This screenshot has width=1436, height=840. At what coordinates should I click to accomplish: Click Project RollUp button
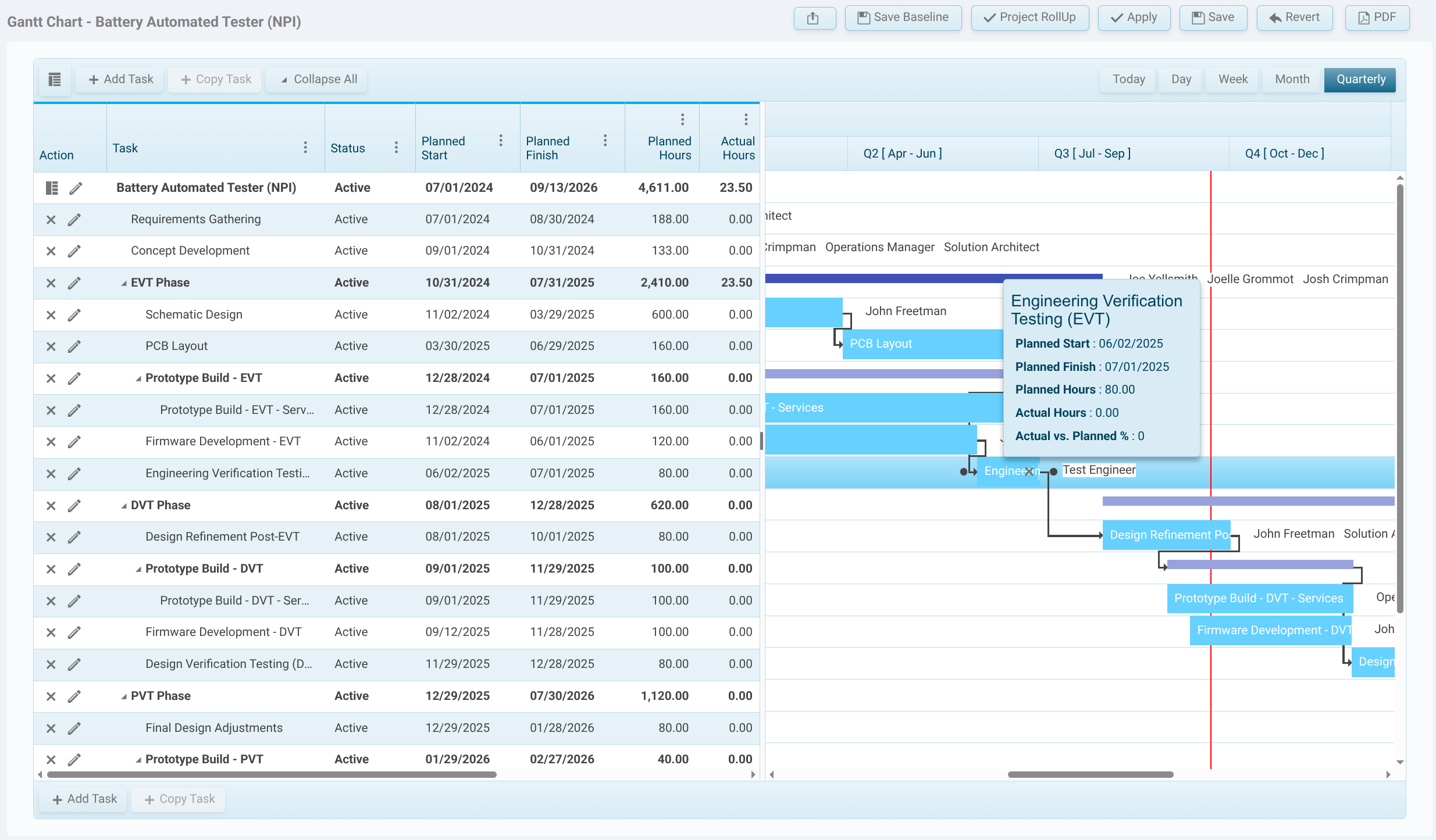coord(1029,18)
